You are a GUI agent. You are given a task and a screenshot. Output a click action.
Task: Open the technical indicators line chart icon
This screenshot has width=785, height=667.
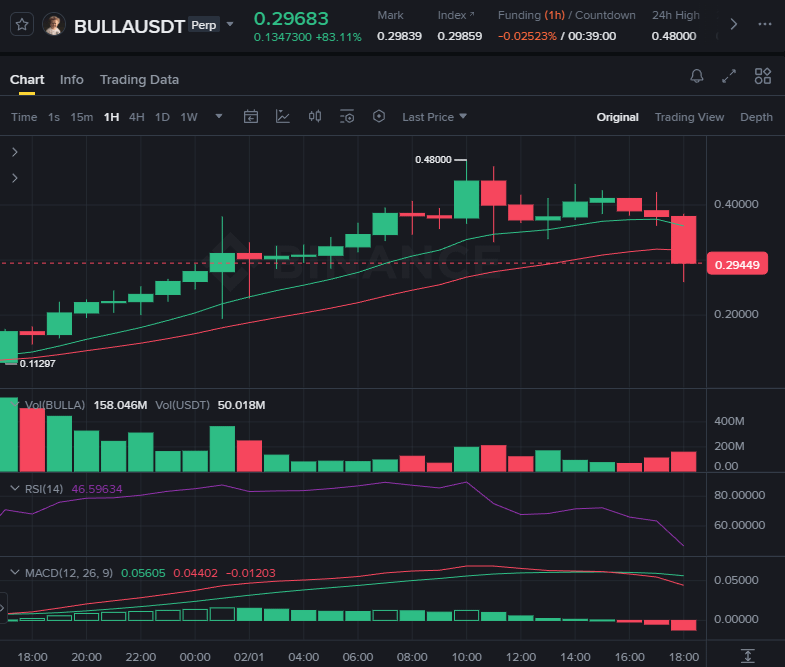(x=283, y=117)
